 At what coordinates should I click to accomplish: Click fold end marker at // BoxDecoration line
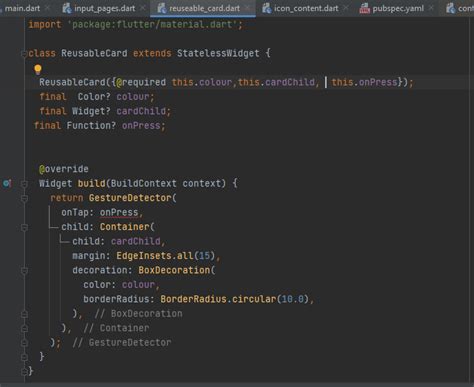click(x=24, y=314)
